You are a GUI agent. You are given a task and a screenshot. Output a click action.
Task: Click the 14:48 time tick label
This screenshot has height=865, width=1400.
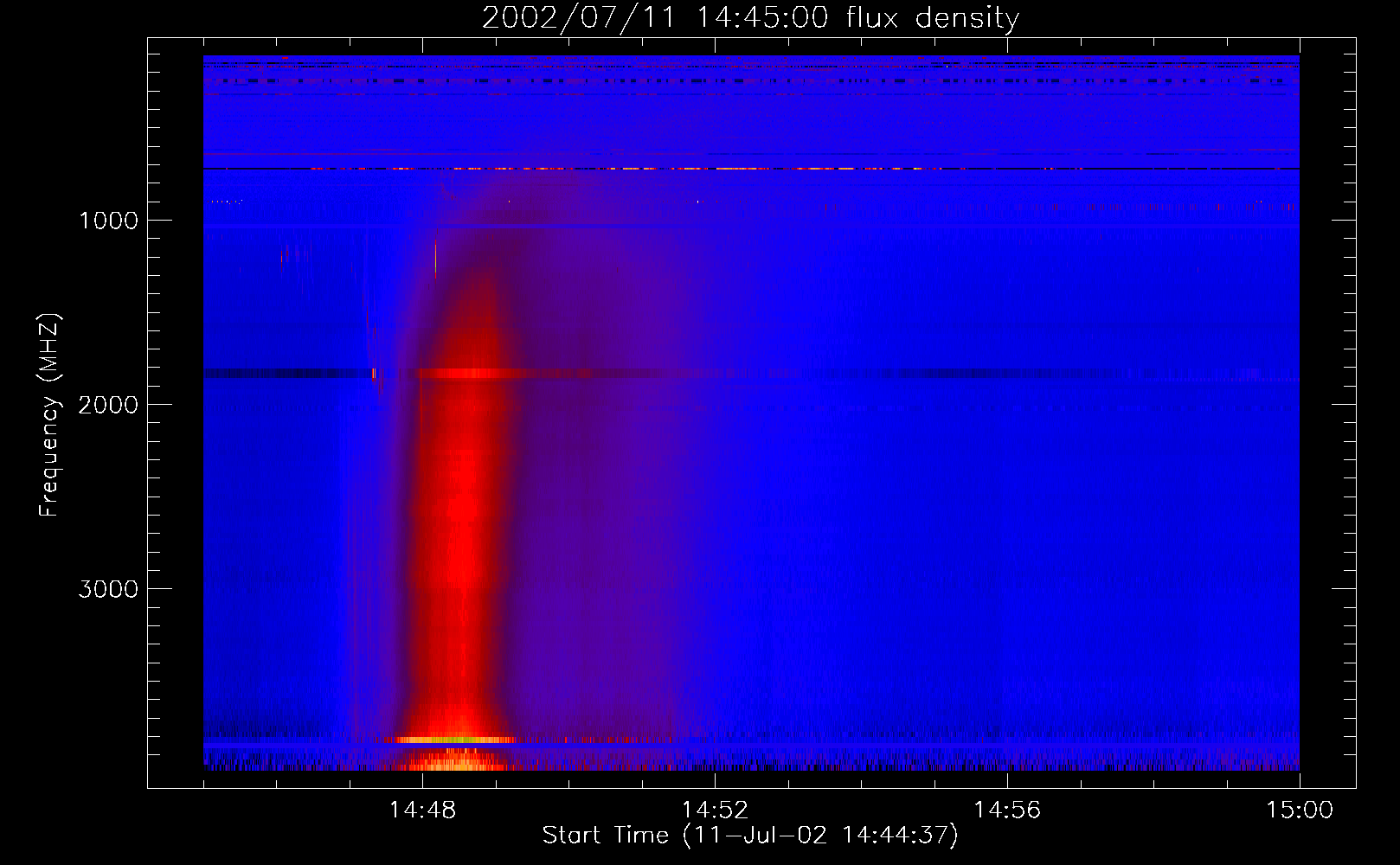click(422, 811)
